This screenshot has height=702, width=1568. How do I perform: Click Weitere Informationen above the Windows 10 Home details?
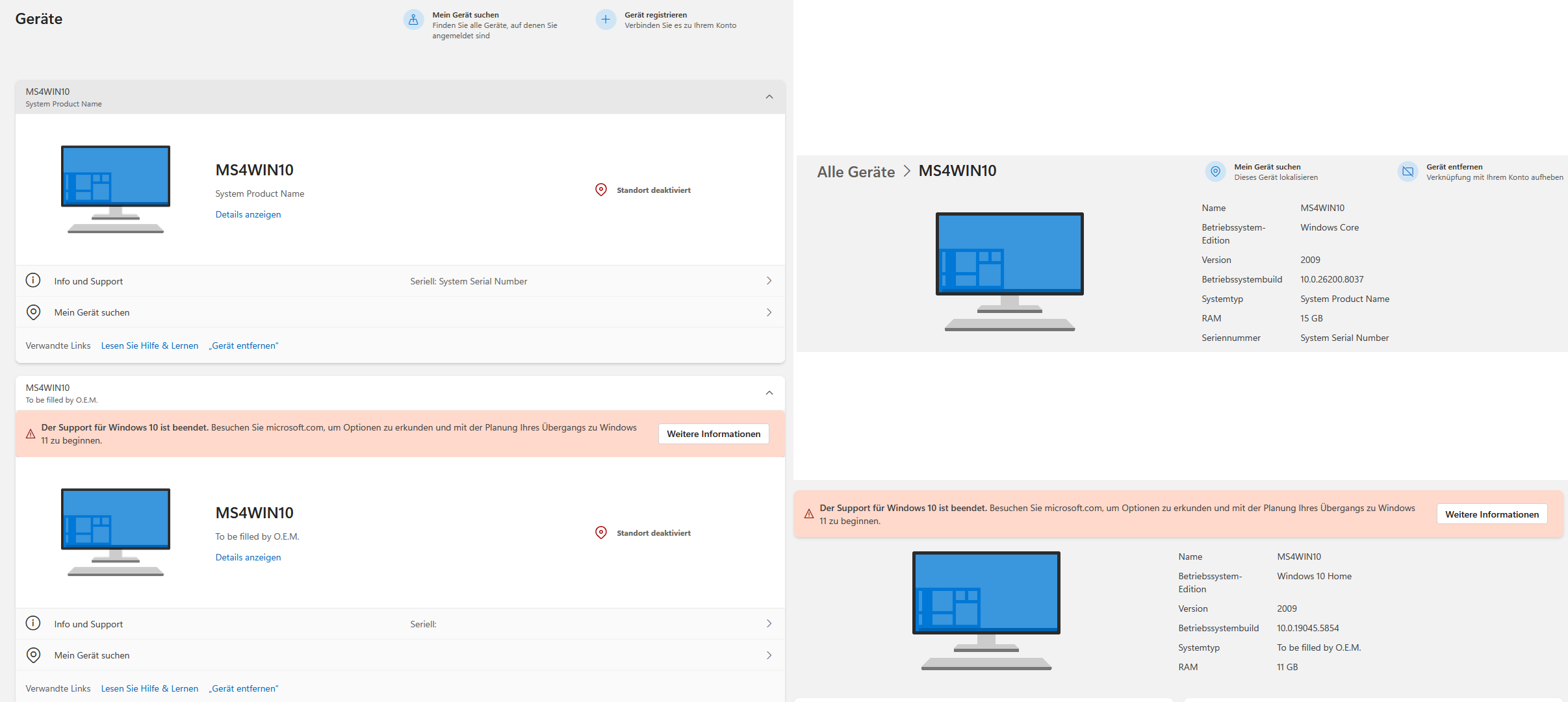click(x=1492, y=514)
